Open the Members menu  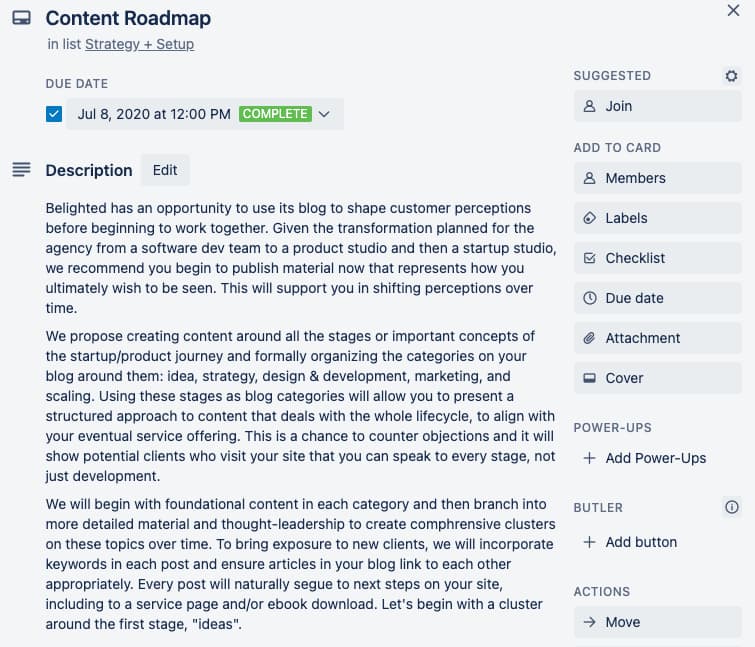coord(656,178)
